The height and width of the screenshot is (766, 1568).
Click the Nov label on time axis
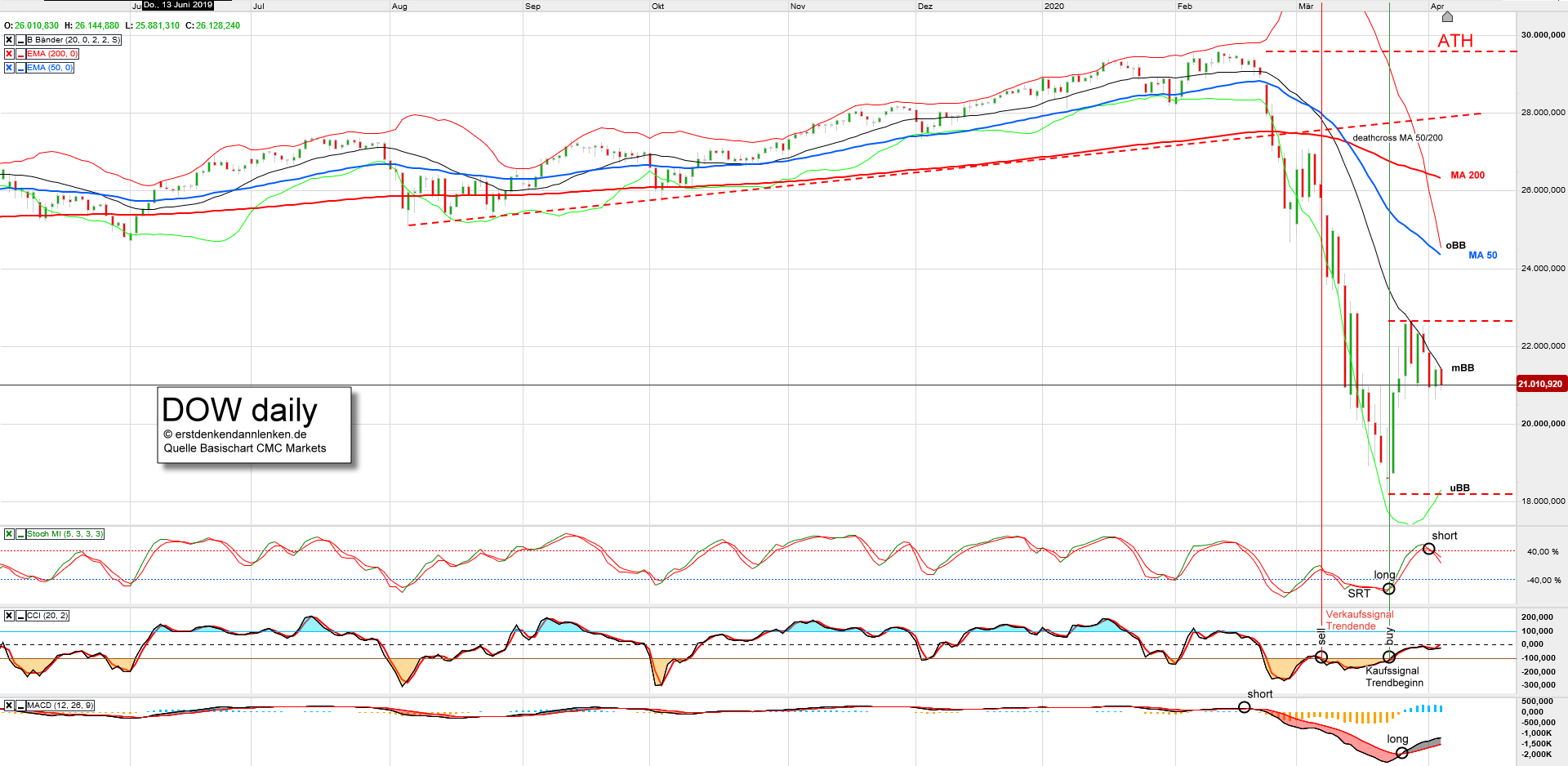tap(798, 7)
